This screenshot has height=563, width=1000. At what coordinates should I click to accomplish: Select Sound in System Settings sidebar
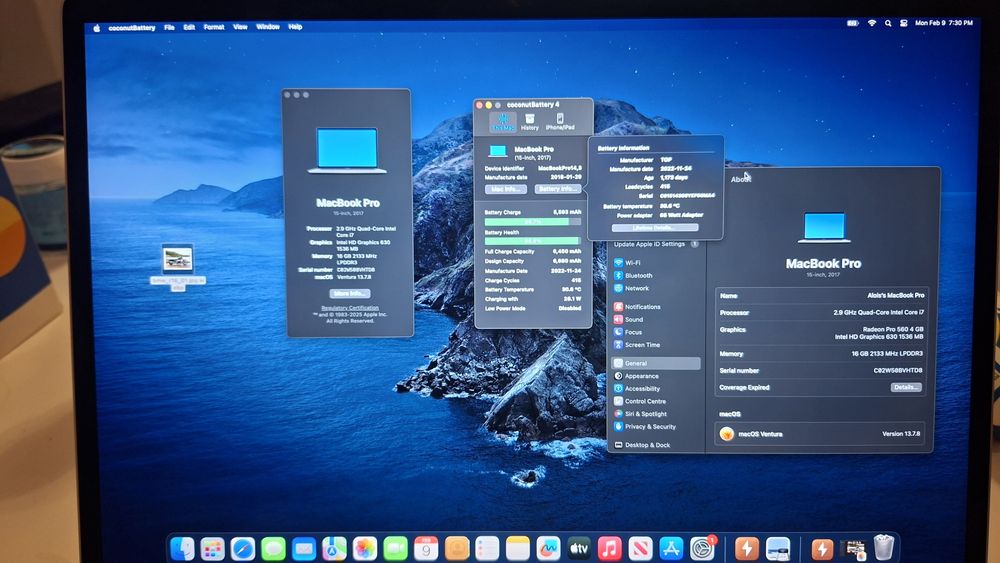pyautogui.click(x=656, y=319)
